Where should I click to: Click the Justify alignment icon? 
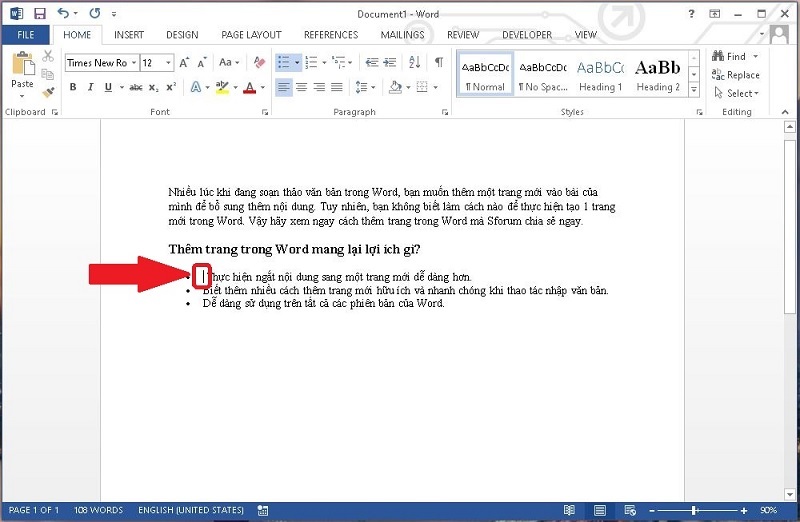(337, 87)
